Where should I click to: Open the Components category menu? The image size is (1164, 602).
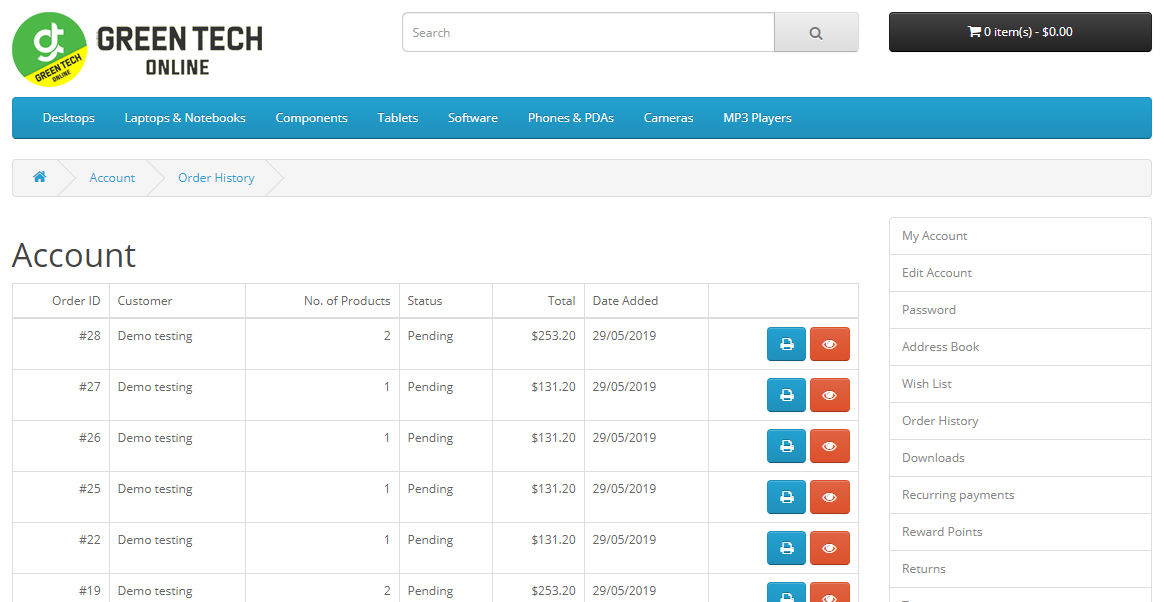(x=311, y=118)
